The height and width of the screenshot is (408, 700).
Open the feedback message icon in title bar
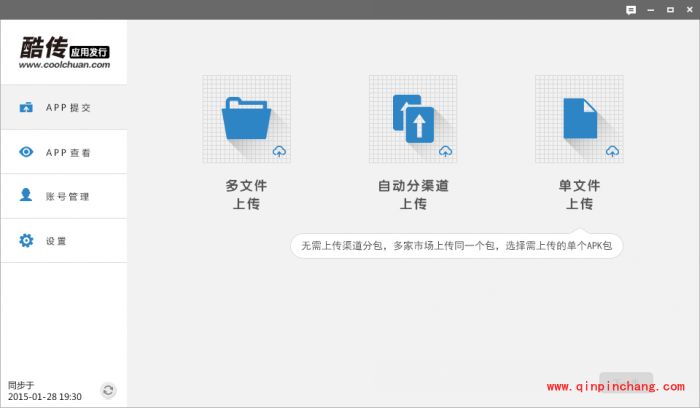pyautogui.click(x=631, y=10)
